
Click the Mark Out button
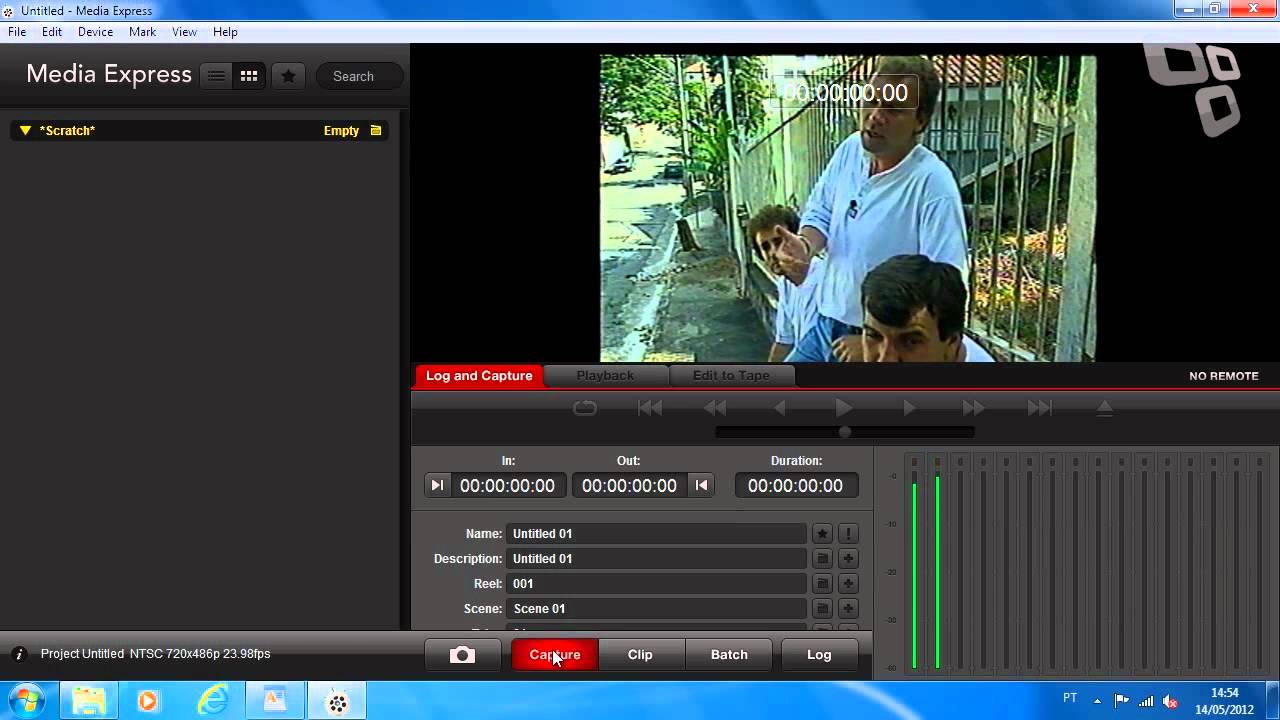point(702,485)
